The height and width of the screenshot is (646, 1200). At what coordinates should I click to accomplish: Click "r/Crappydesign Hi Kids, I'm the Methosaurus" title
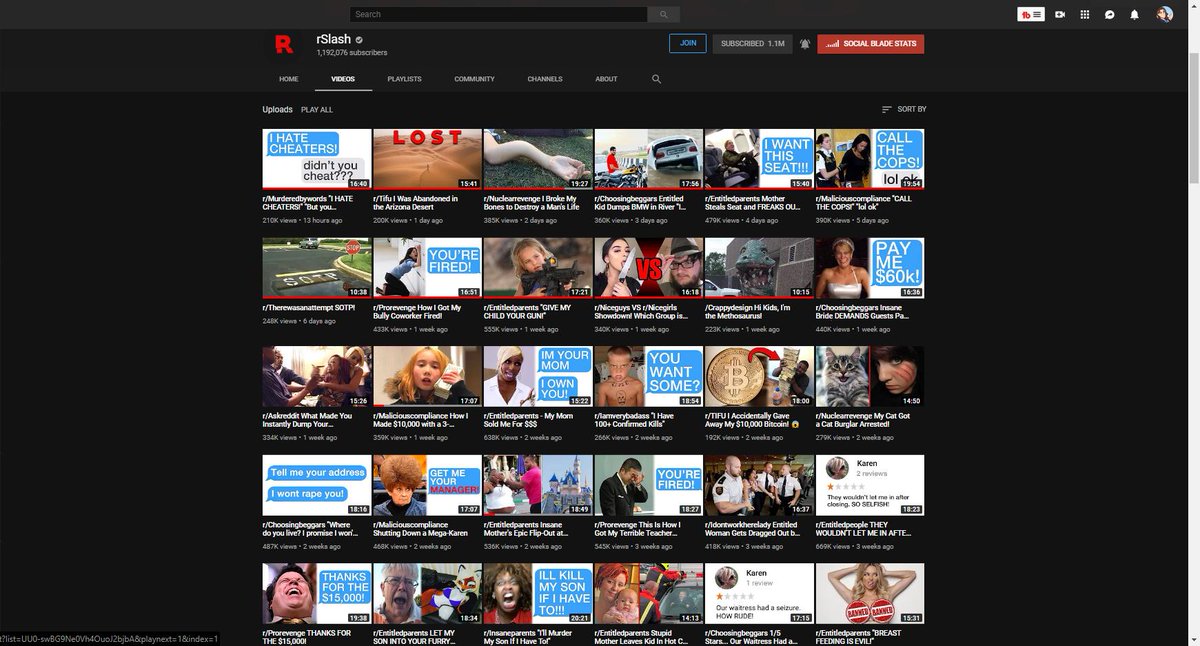[748, 311]
